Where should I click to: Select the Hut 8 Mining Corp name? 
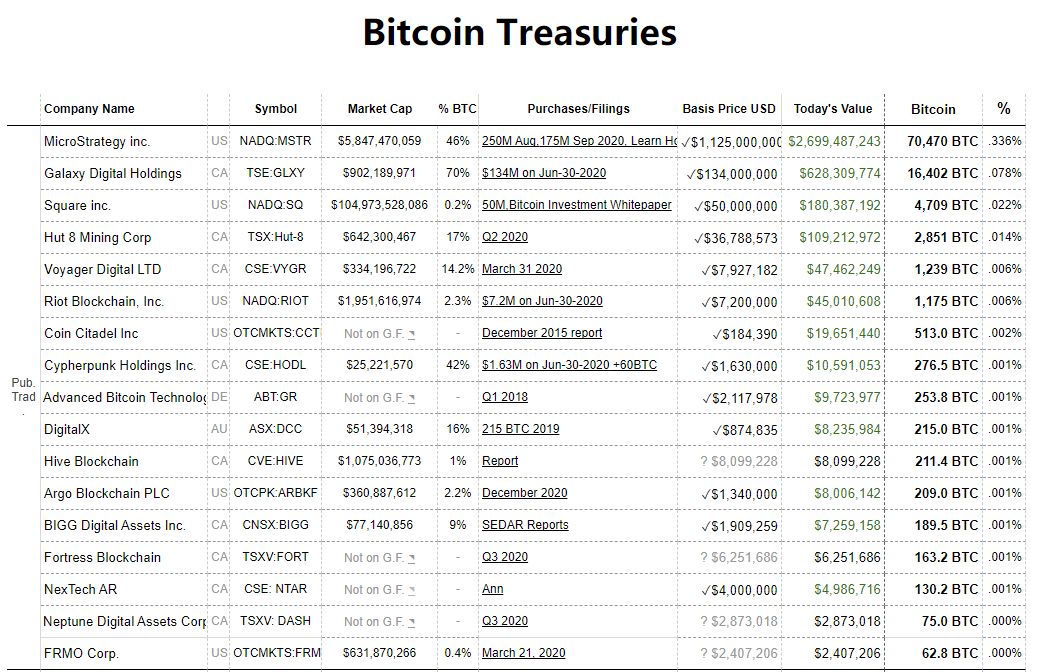[98, 237]
